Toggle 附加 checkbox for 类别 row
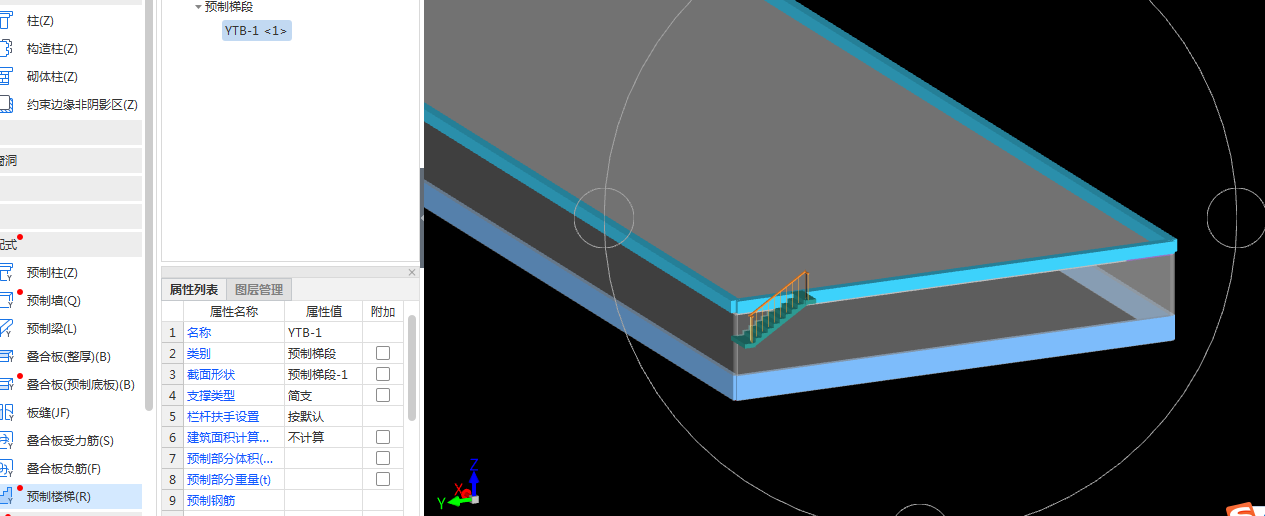This screenshot has width=1265, height=516. point(383,353)
